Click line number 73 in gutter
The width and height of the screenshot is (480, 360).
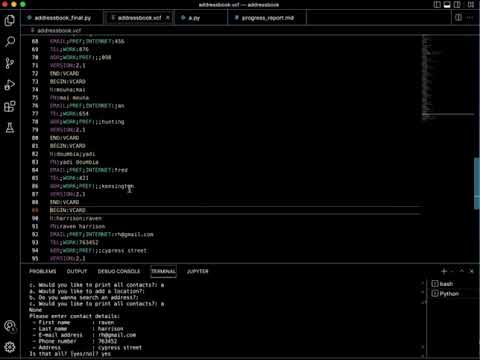pos(35,82)
